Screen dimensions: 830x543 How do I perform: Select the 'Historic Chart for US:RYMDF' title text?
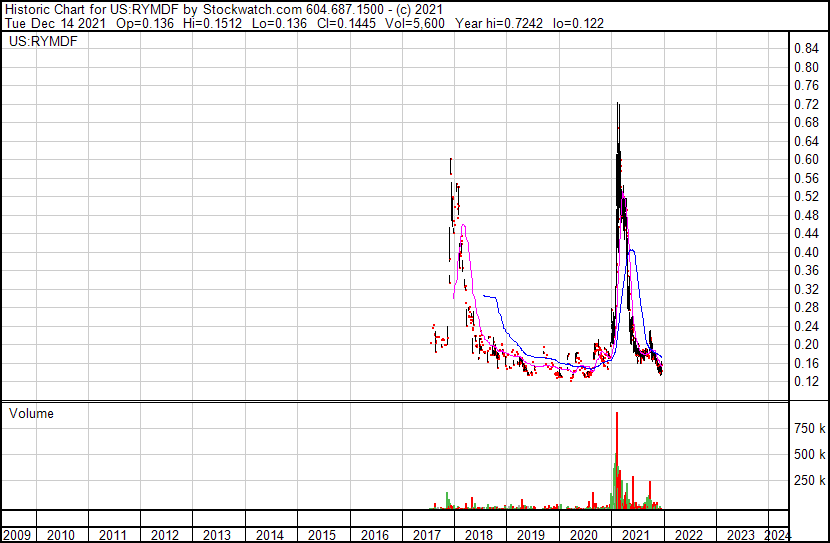[92, 10]
